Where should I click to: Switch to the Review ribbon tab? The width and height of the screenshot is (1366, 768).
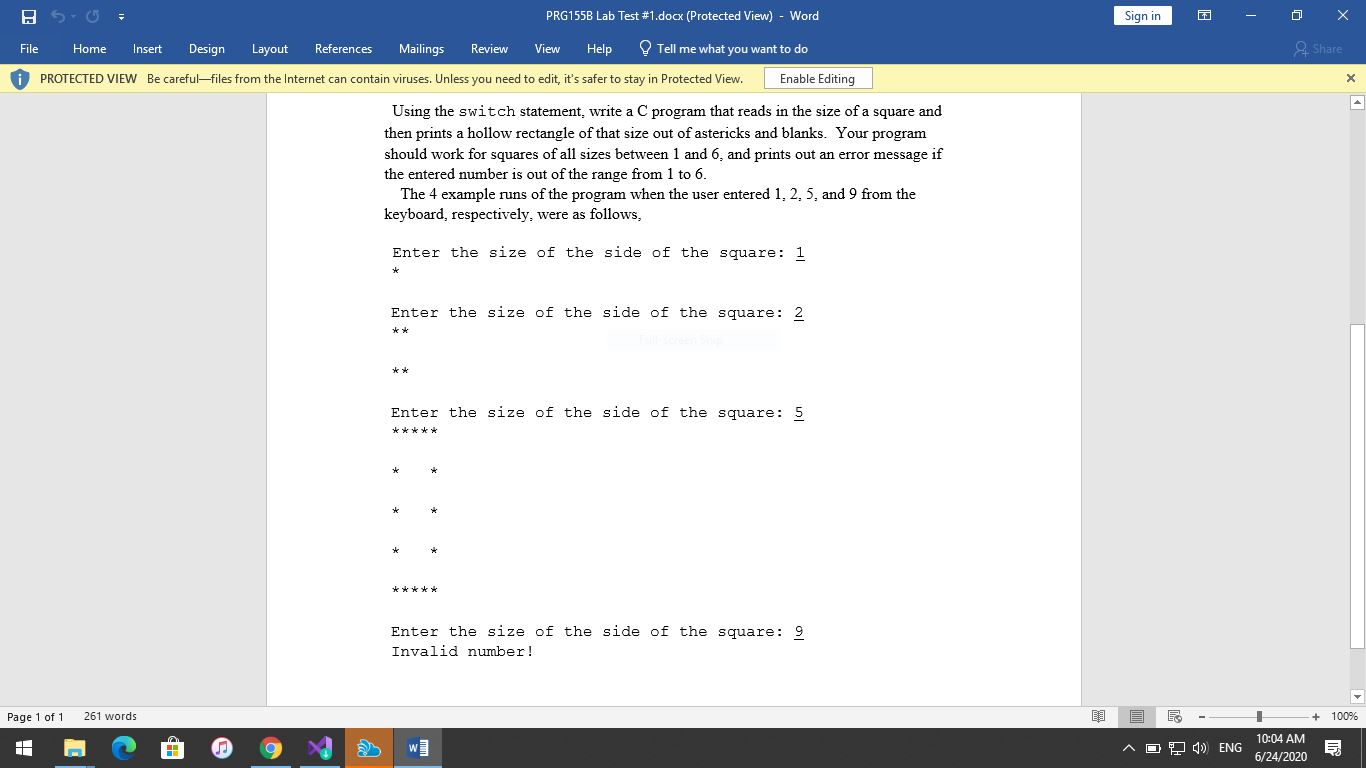click(489, 48)
